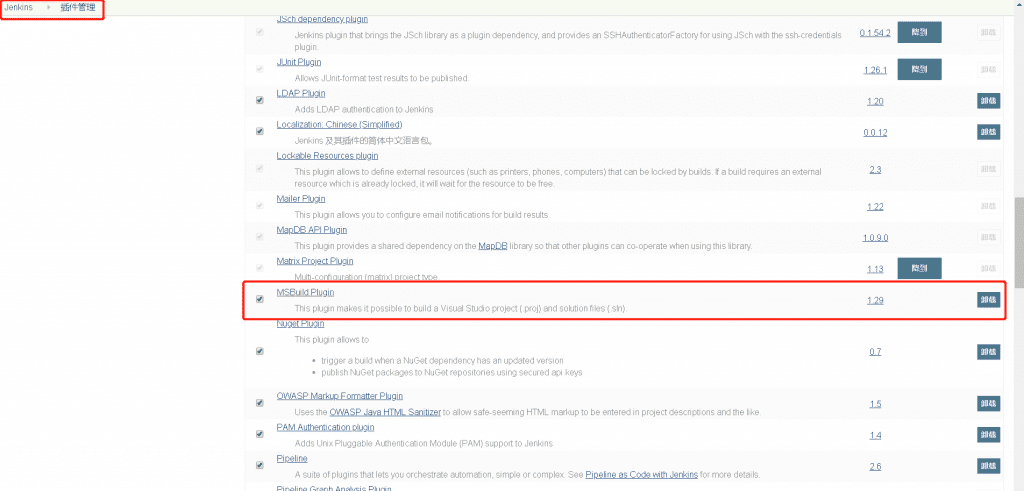Click MapDB API version 1.0.9.0 link
This screenshot has width=1024, height=491.
[x=875, y=238]
